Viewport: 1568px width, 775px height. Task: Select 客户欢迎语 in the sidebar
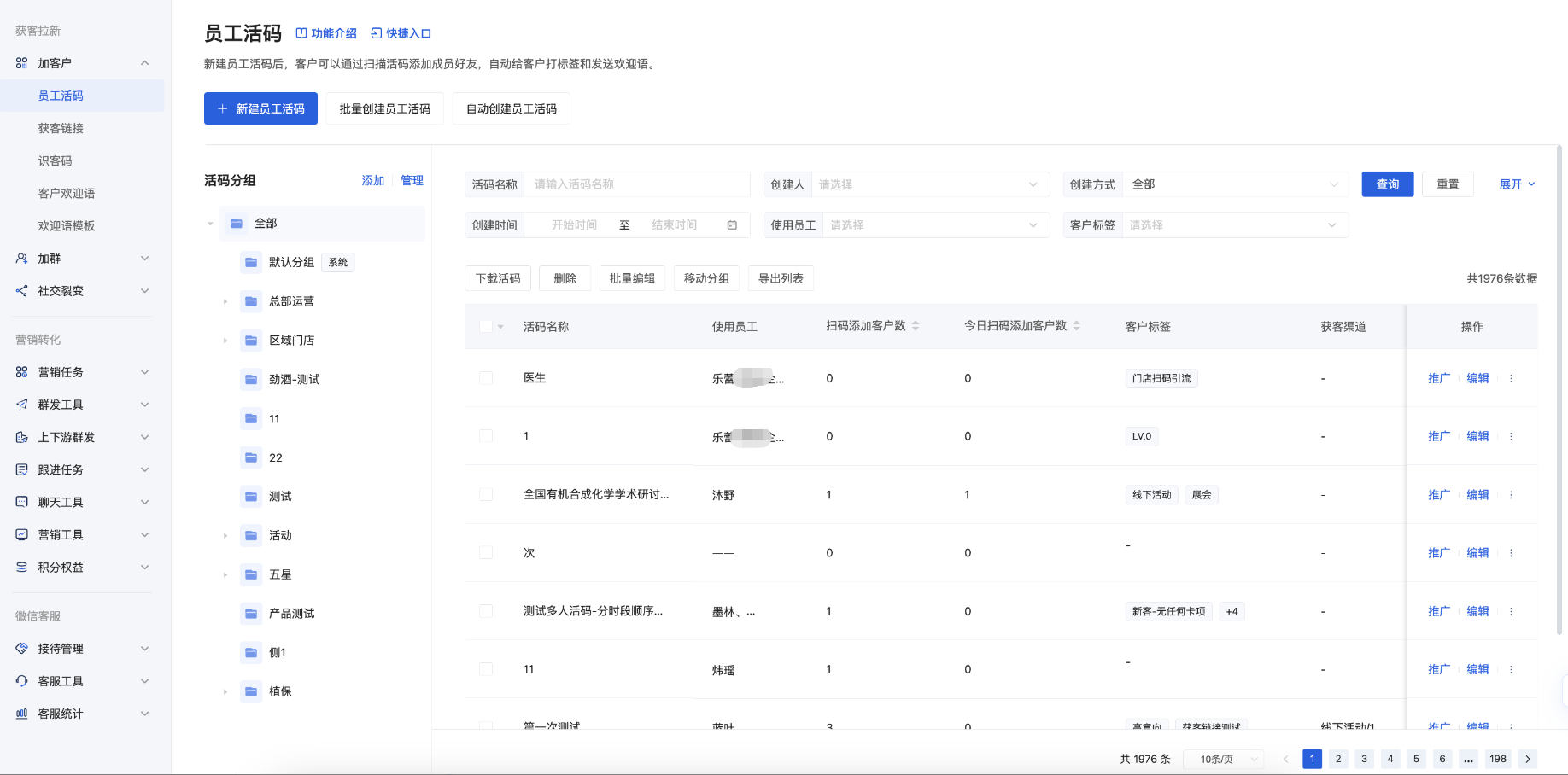point(67,193)
